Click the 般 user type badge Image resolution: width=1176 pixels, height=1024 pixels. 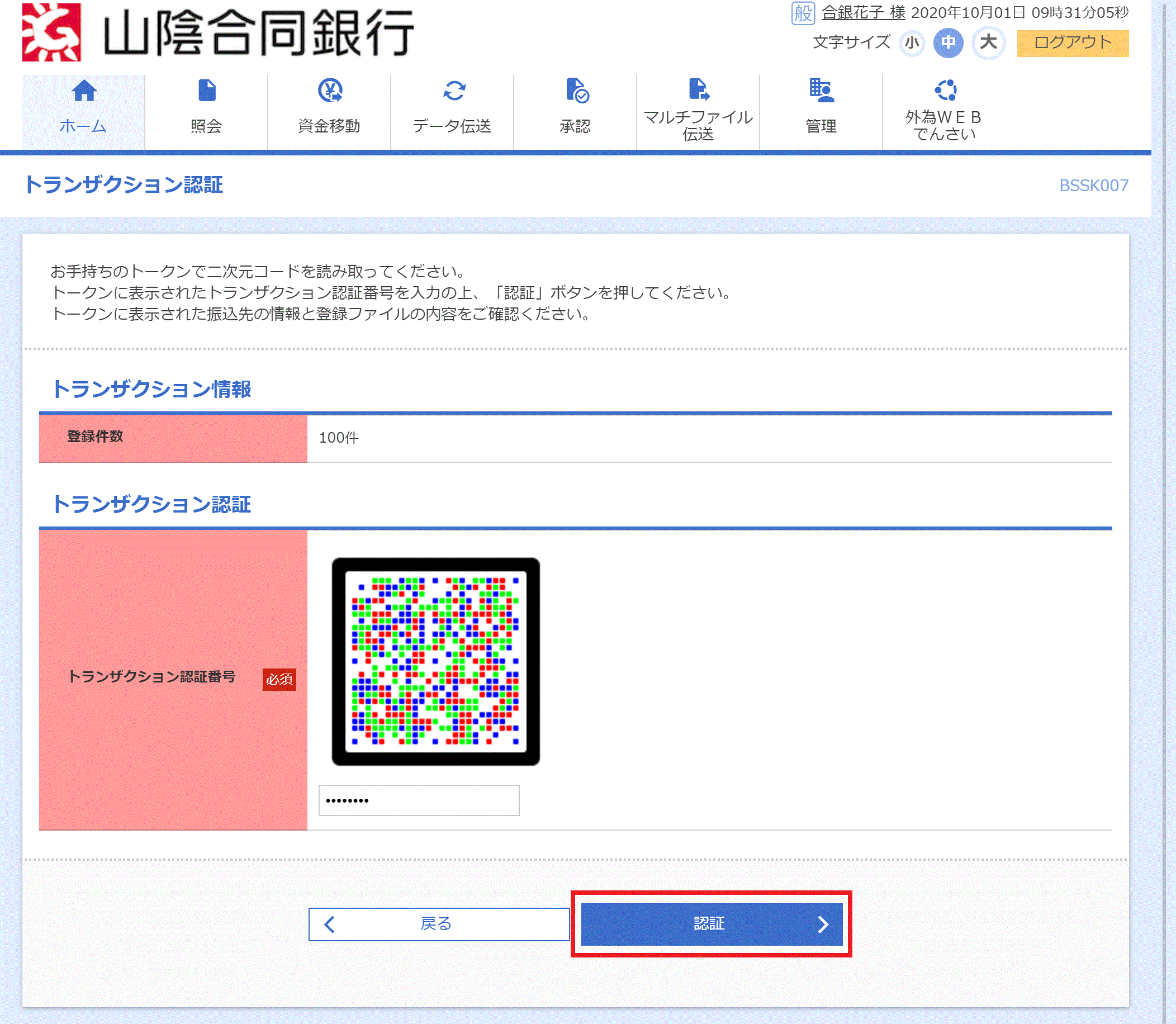tap(803, 12)
